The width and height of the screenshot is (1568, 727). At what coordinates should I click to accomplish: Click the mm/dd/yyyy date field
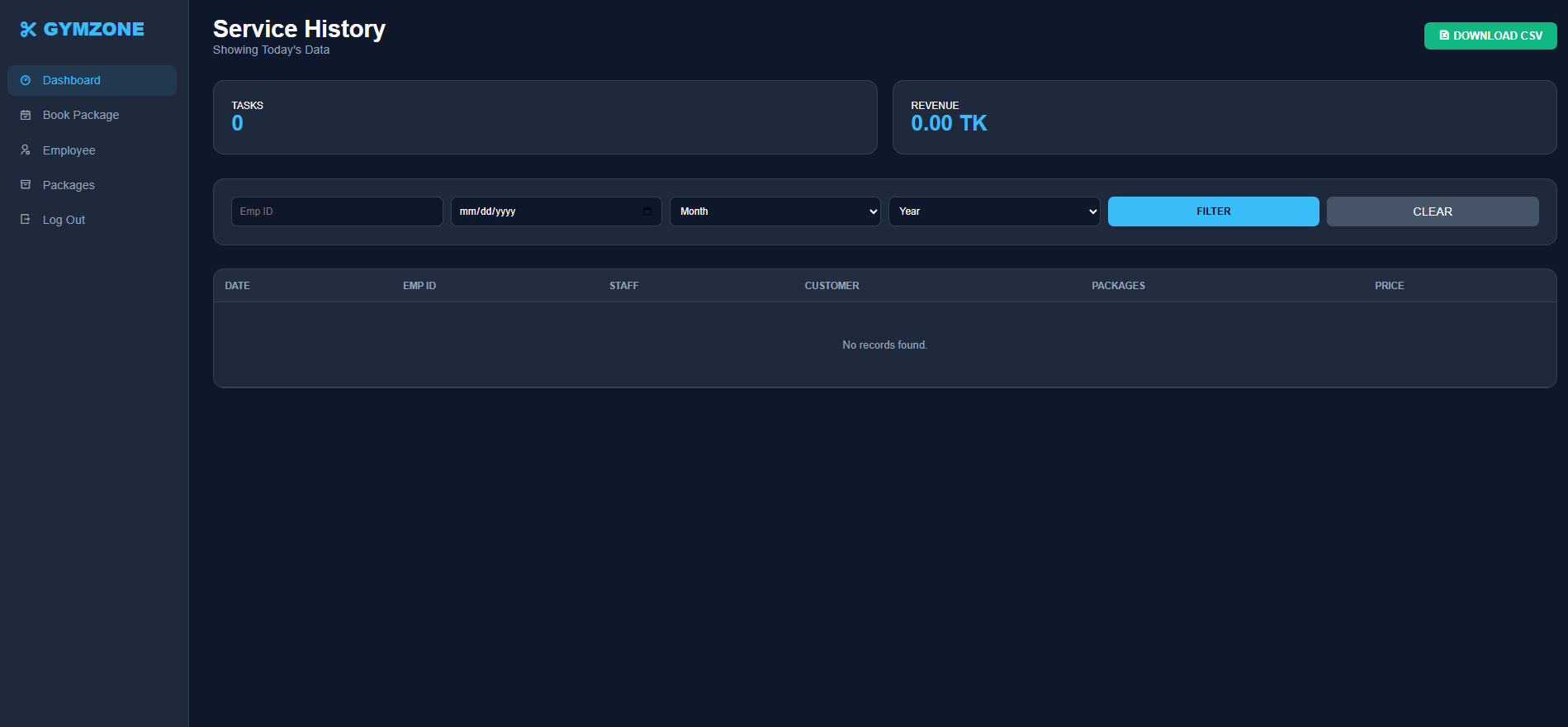[x=545, y=211]
